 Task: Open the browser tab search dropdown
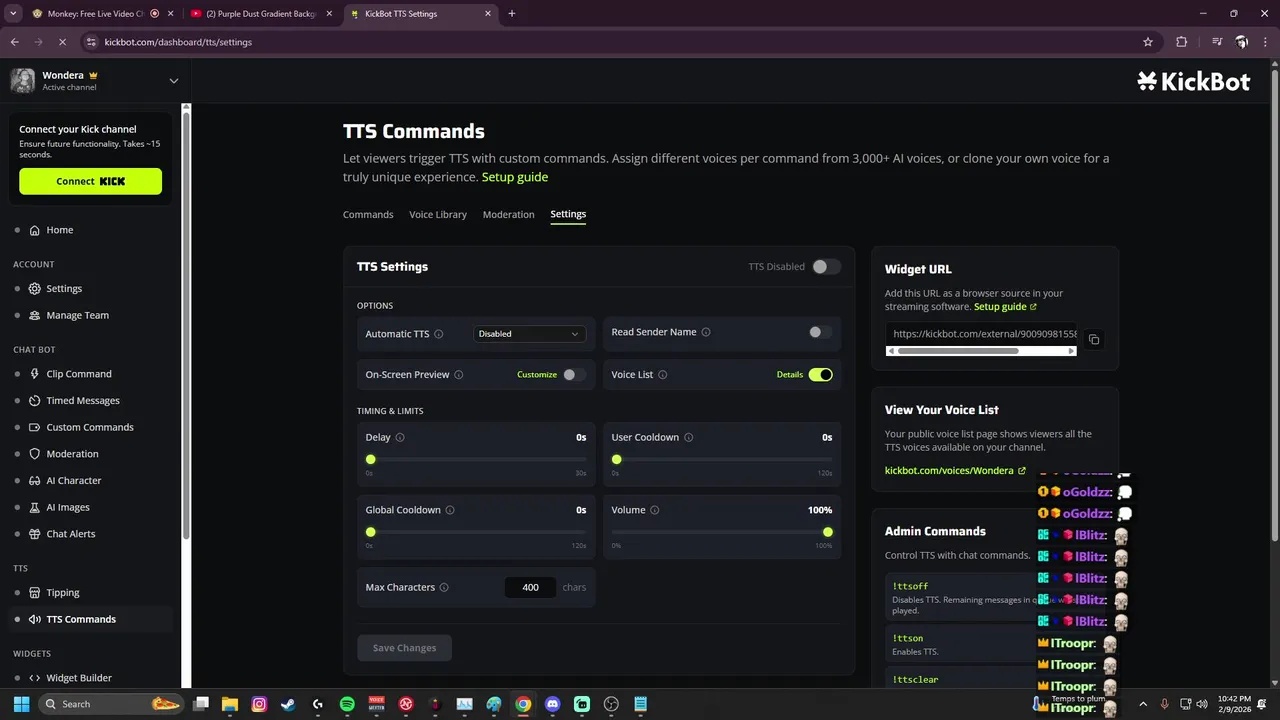13,14
